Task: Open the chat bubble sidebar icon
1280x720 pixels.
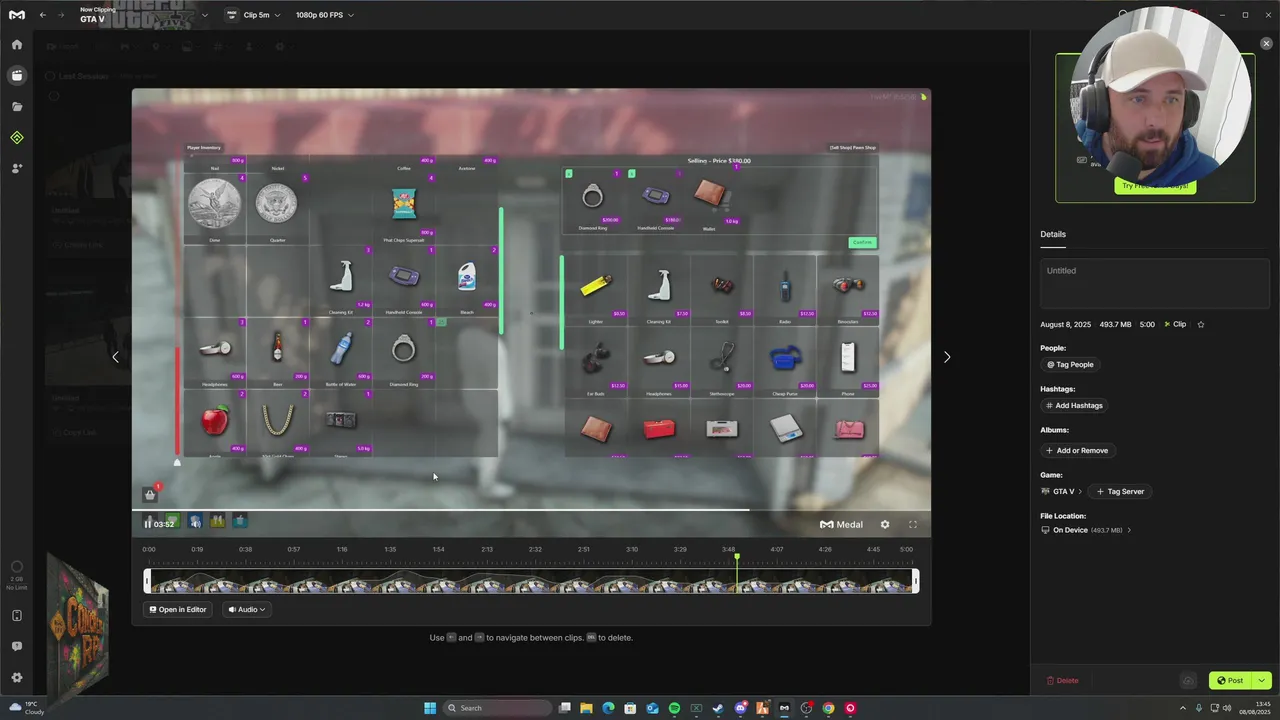Action: coord(16,647)
